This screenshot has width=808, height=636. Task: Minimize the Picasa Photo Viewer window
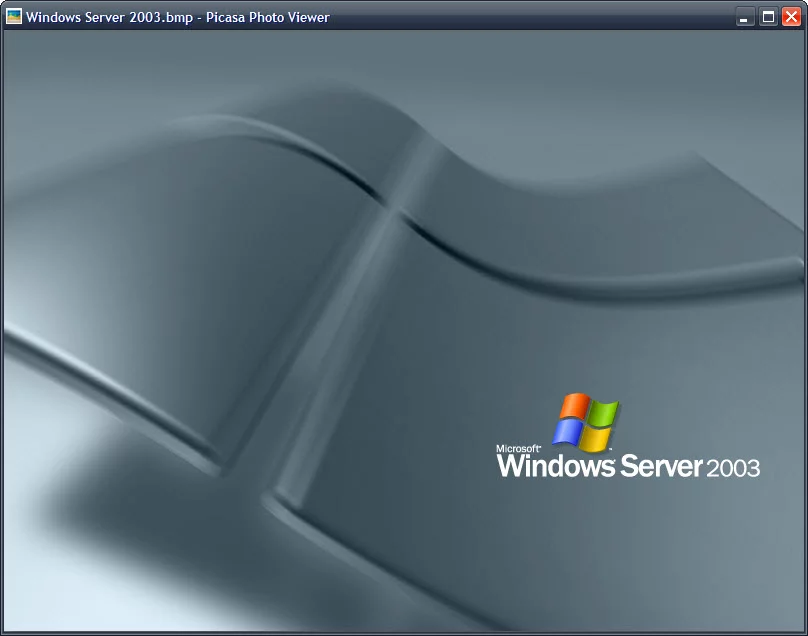(744, 17)
